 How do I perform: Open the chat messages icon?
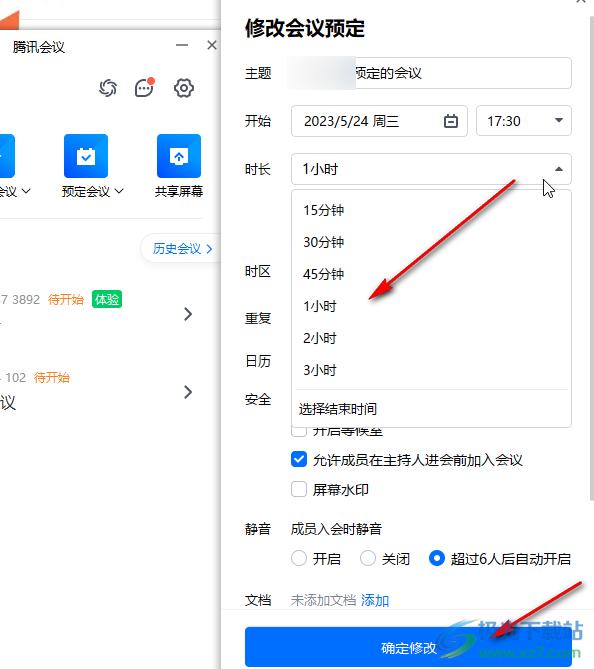[144, 88]
